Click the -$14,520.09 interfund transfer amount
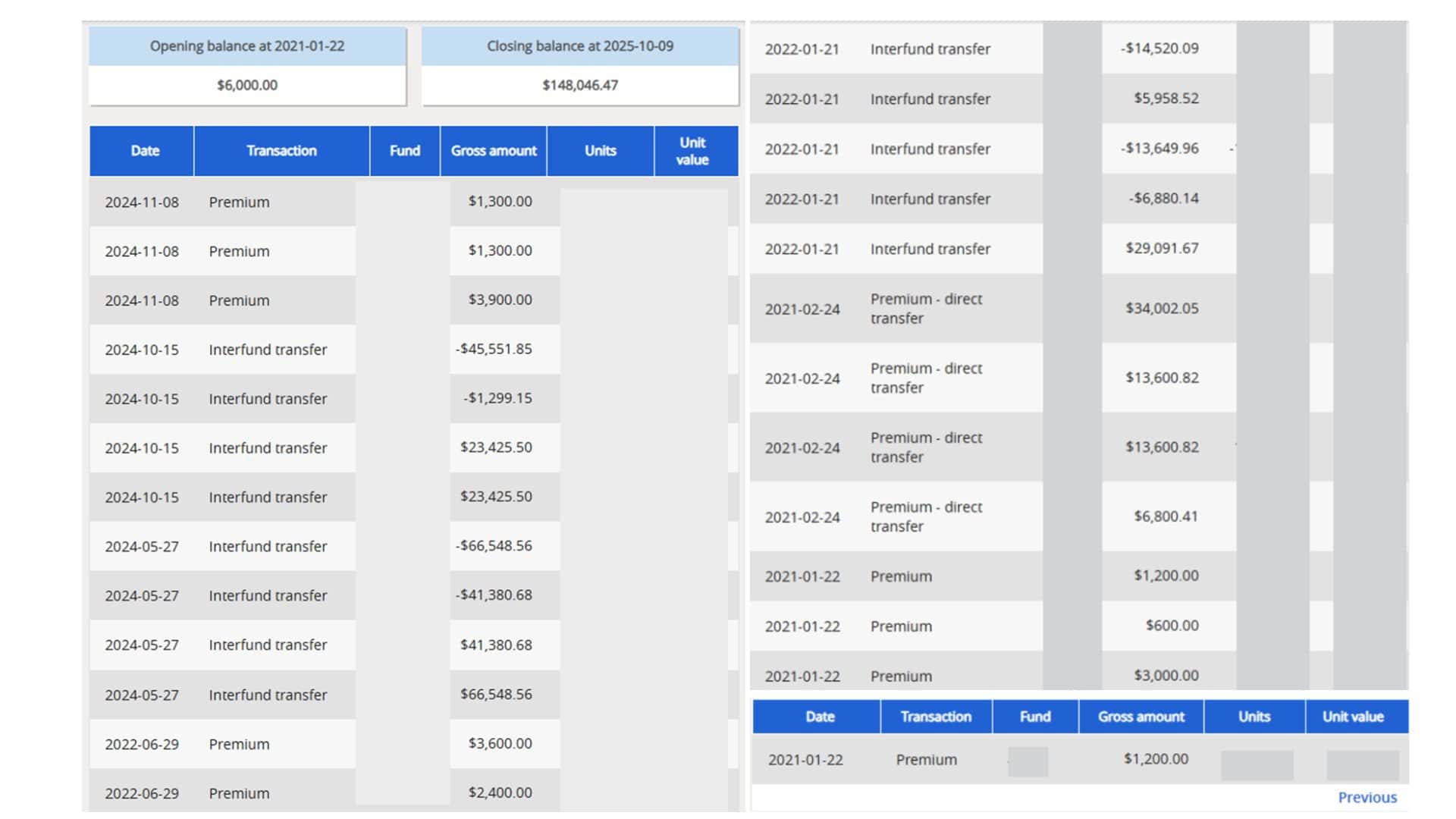 (x=1159, y=49)
